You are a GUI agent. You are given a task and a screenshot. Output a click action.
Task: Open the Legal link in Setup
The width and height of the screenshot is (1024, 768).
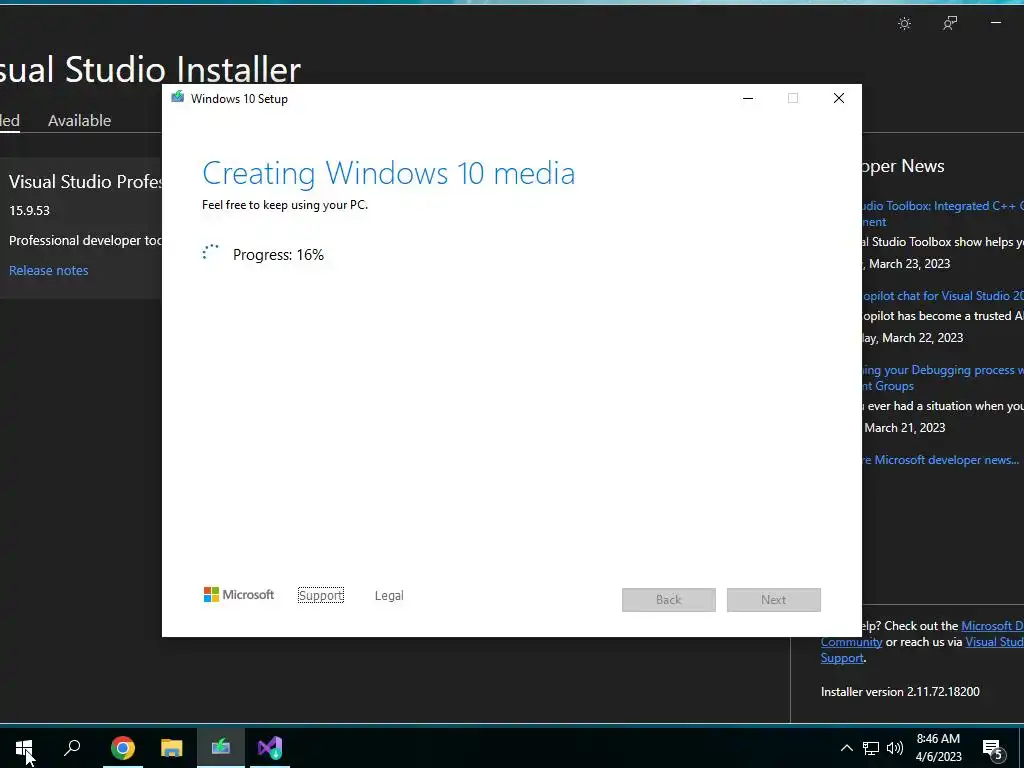tap(389, 596)
